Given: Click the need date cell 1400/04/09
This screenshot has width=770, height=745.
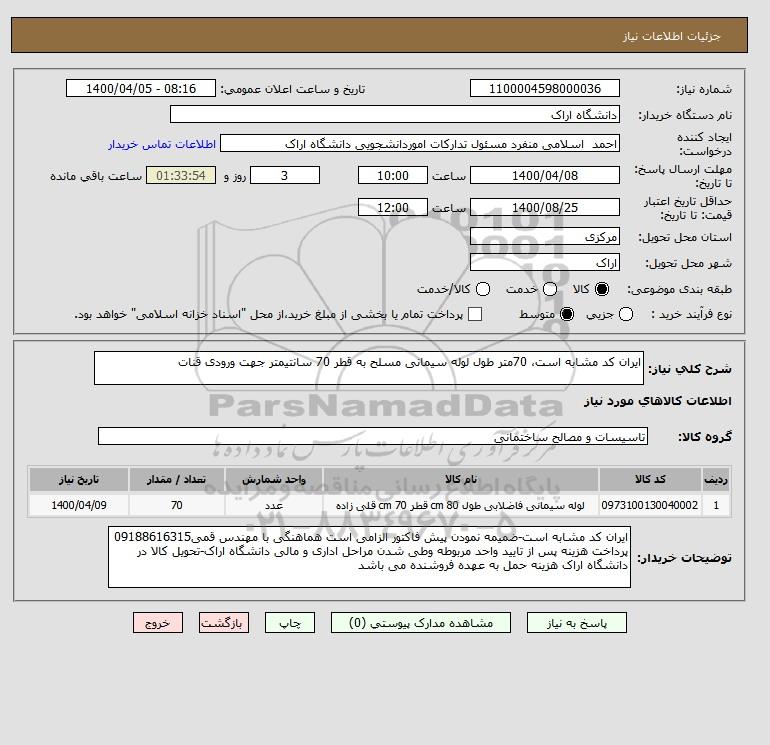Looking at the screenshot, I should point(79,505).
